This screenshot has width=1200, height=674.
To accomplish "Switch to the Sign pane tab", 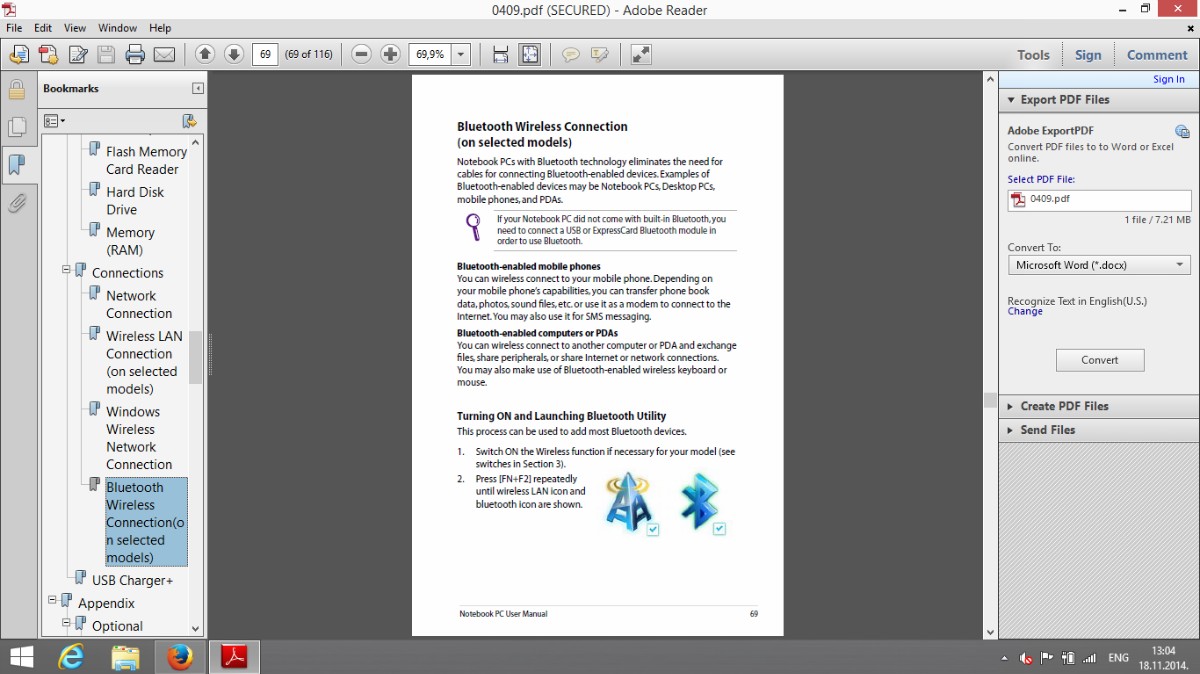I will click(x=1088, y=55).
